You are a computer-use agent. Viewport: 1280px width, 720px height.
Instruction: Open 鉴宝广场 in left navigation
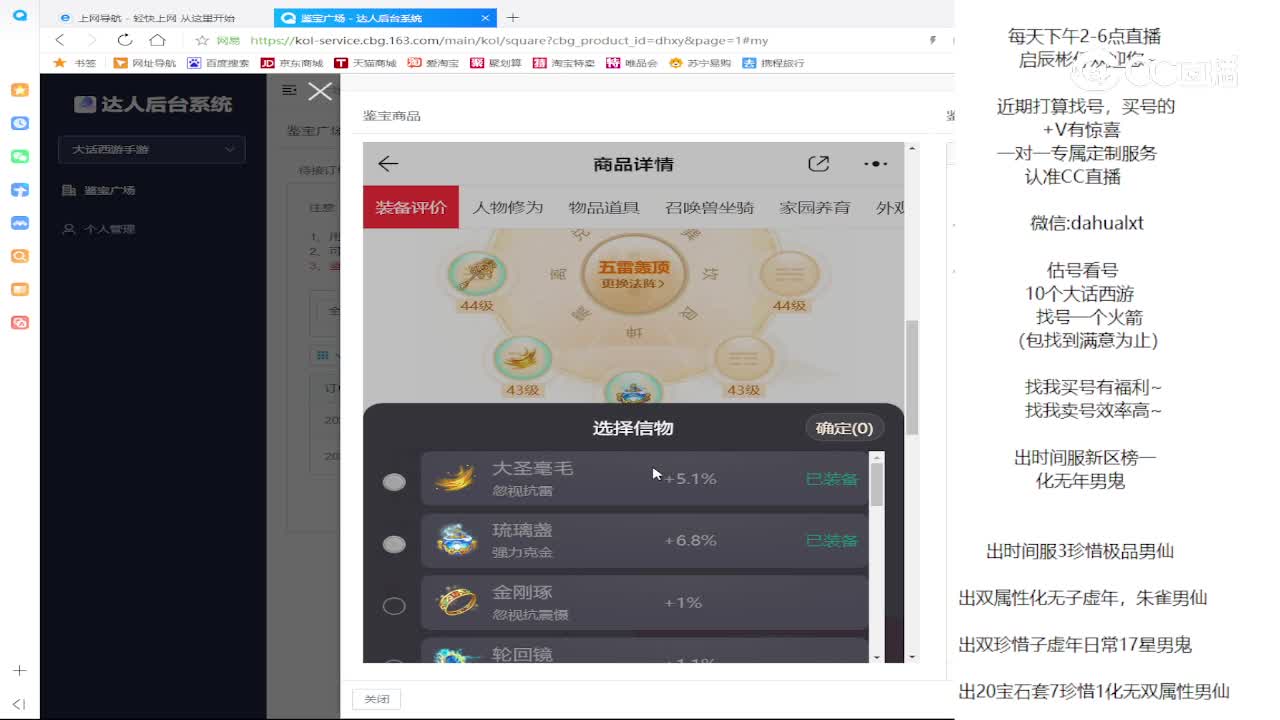(x=98, y=190)
